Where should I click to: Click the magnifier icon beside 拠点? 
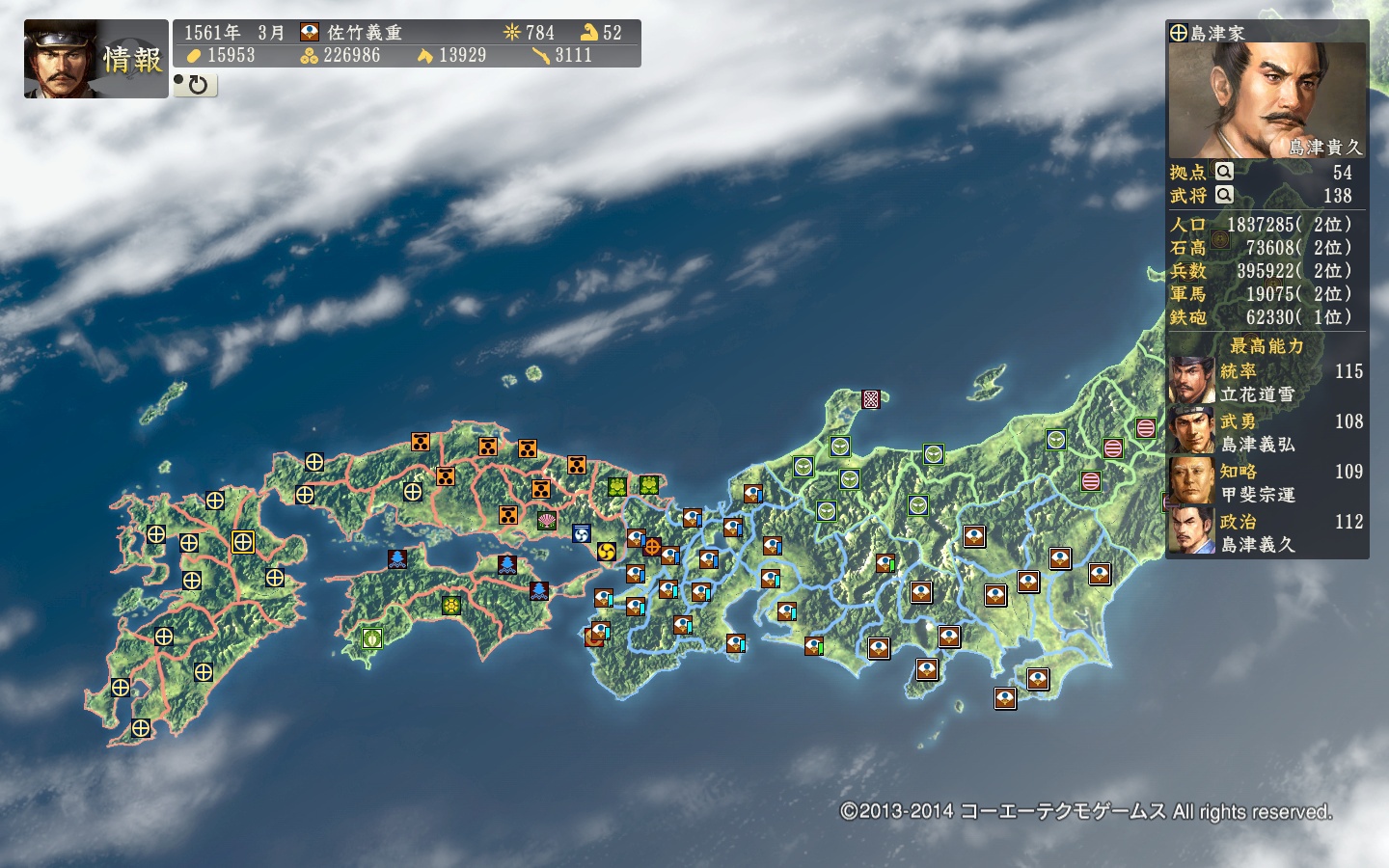click(x=1224, y=172)
